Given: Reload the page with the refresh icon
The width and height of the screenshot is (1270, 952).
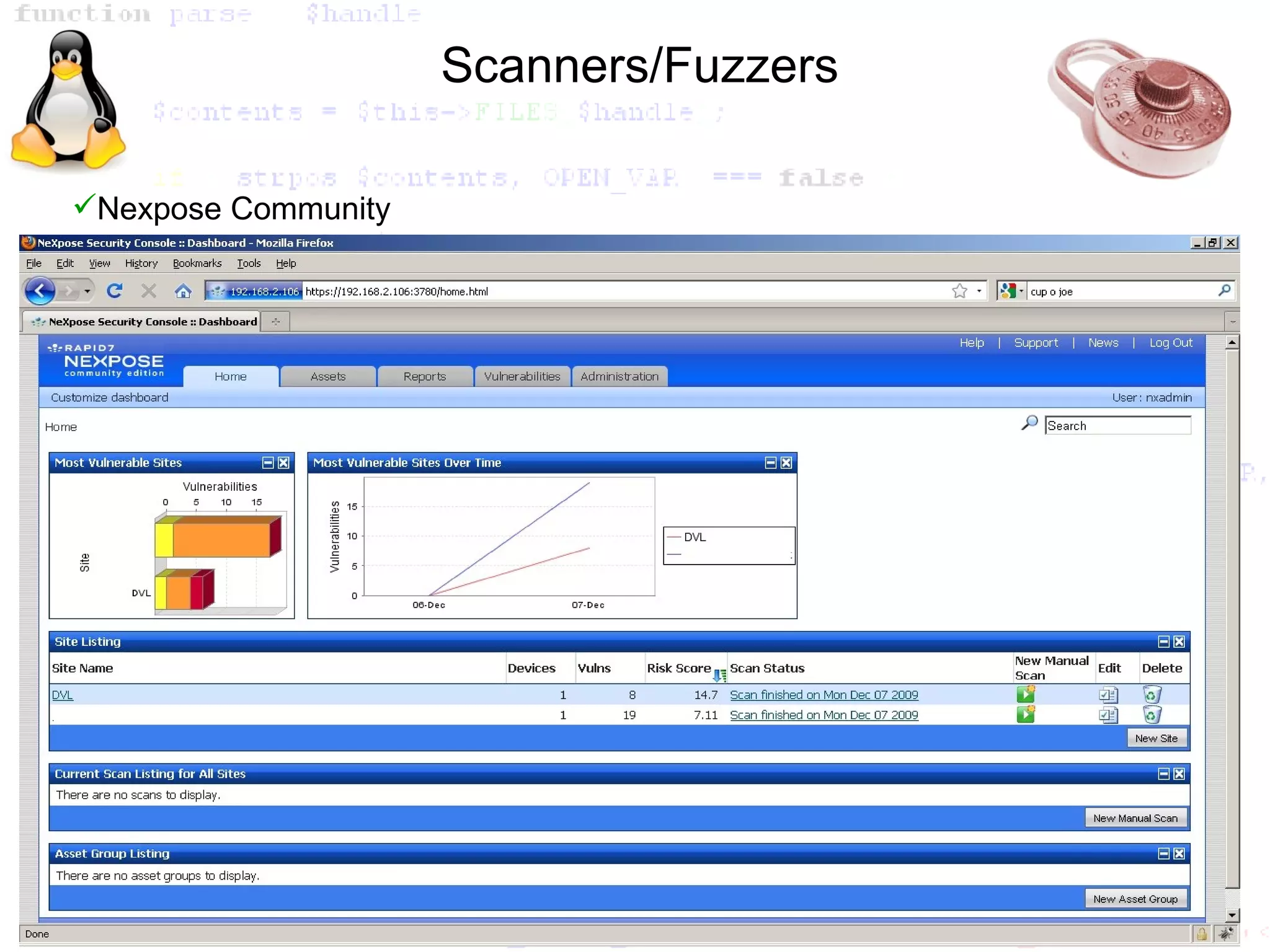Looking at the screenshot, I should tap(115, 291).
